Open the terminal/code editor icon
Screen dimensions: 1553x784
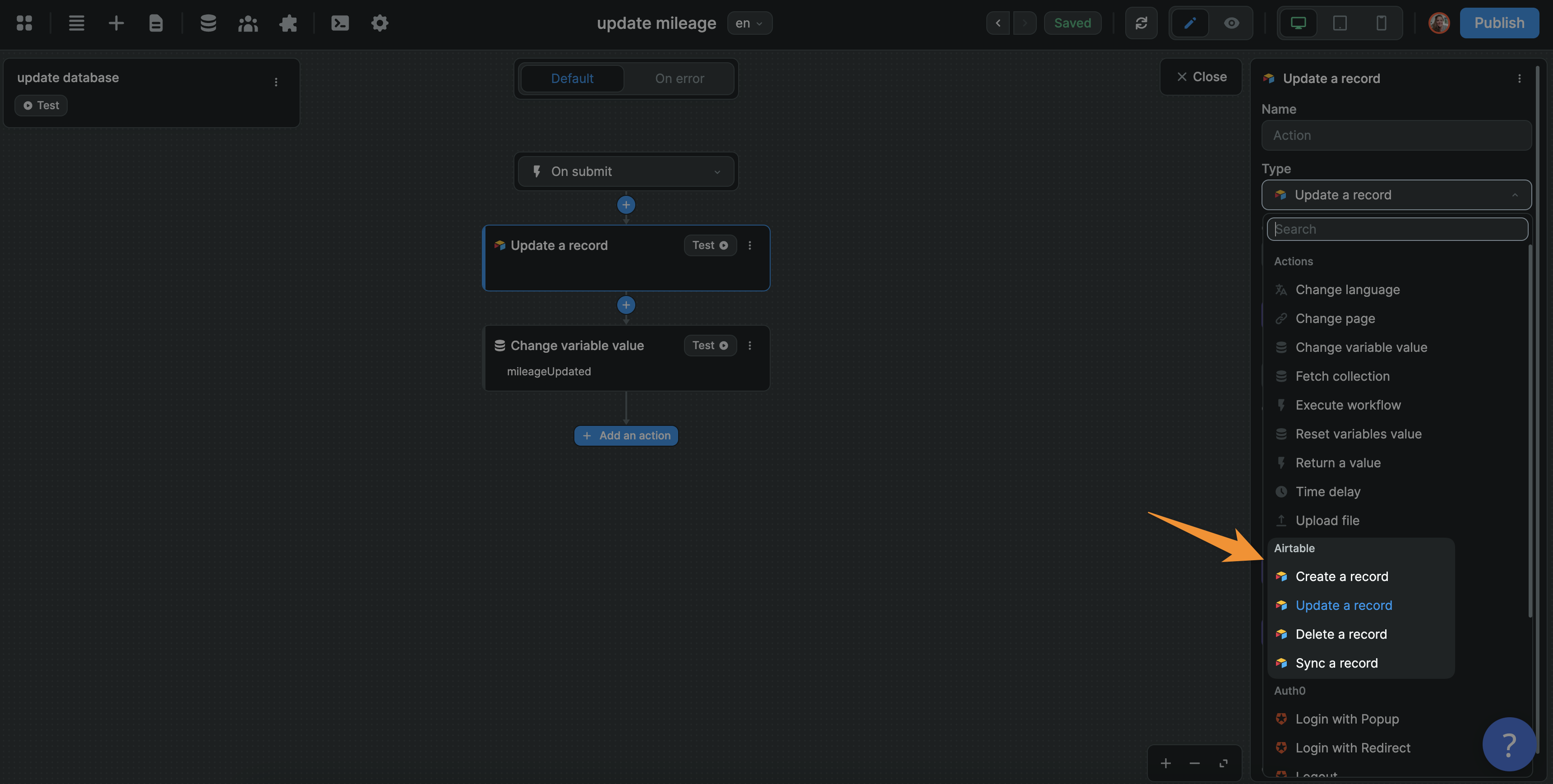tap(339, 23)
